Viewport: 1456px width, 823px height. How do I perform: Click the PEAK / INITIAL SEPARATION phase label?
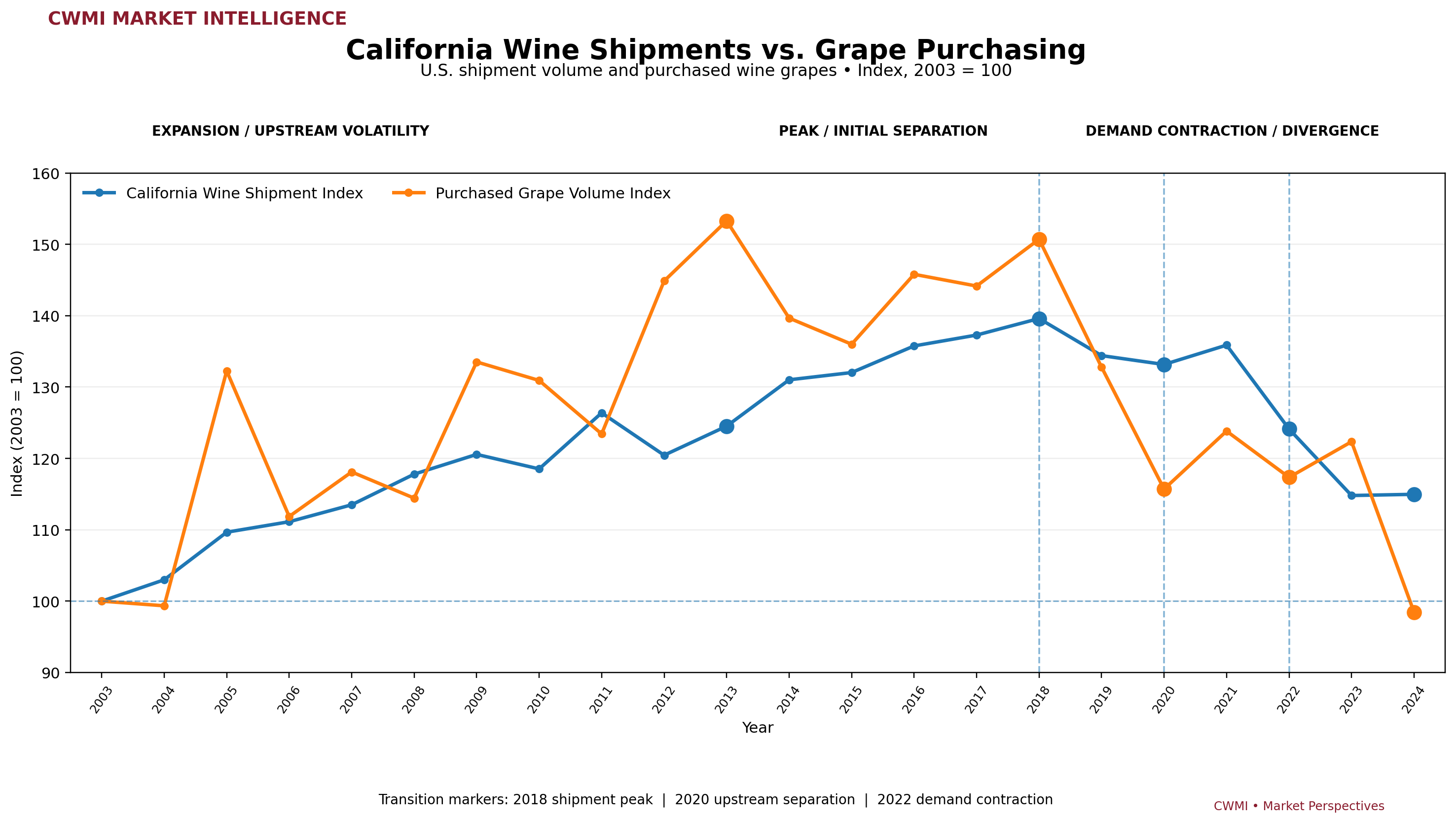coord(883,131)
